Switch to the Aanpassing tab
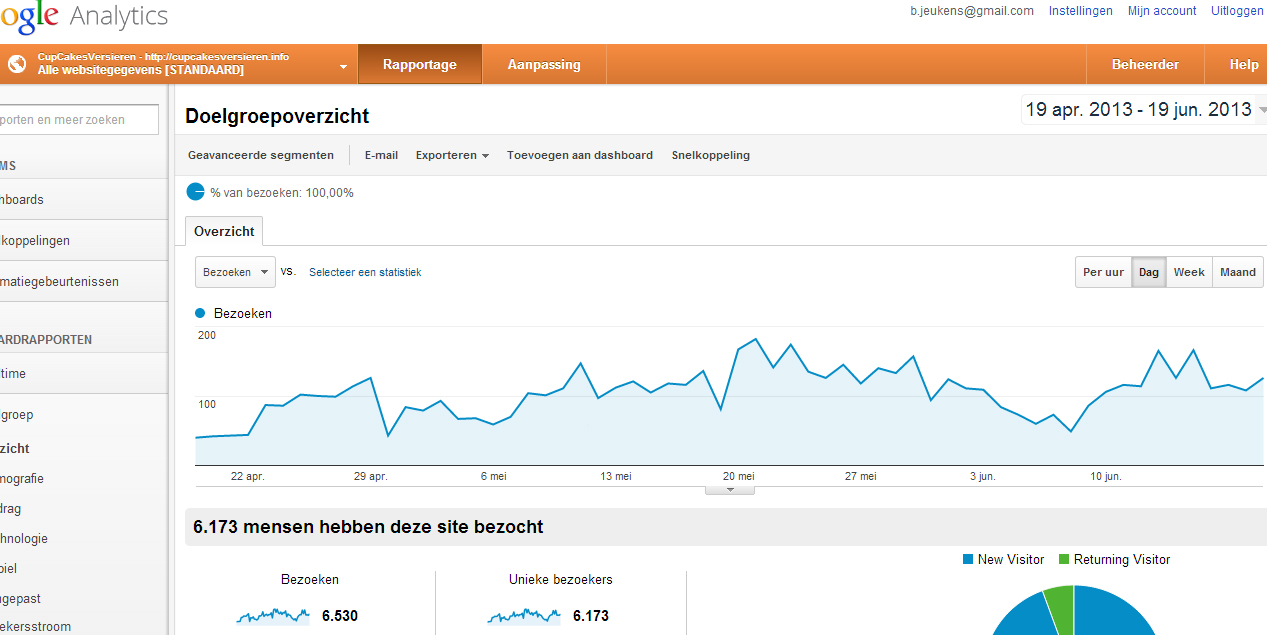 tap(544, 64)
